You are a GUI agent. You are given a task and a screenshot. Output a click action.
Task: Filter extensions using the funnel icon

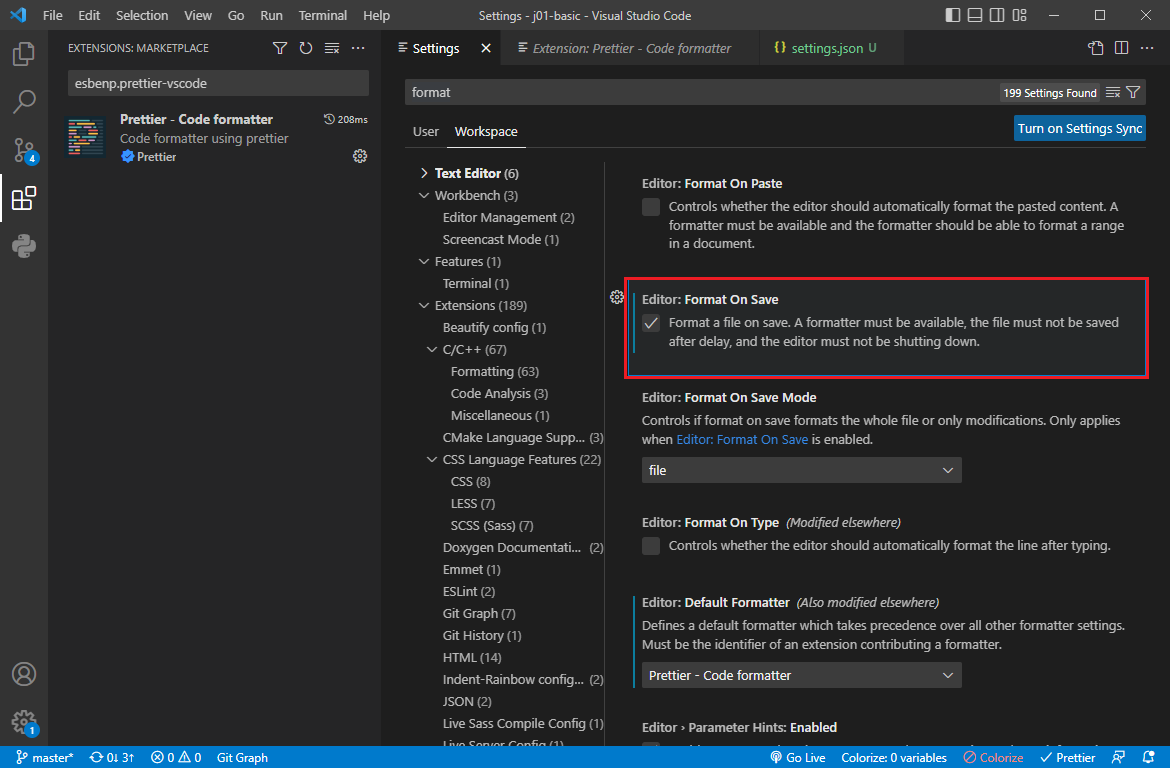tap(280, 48)
